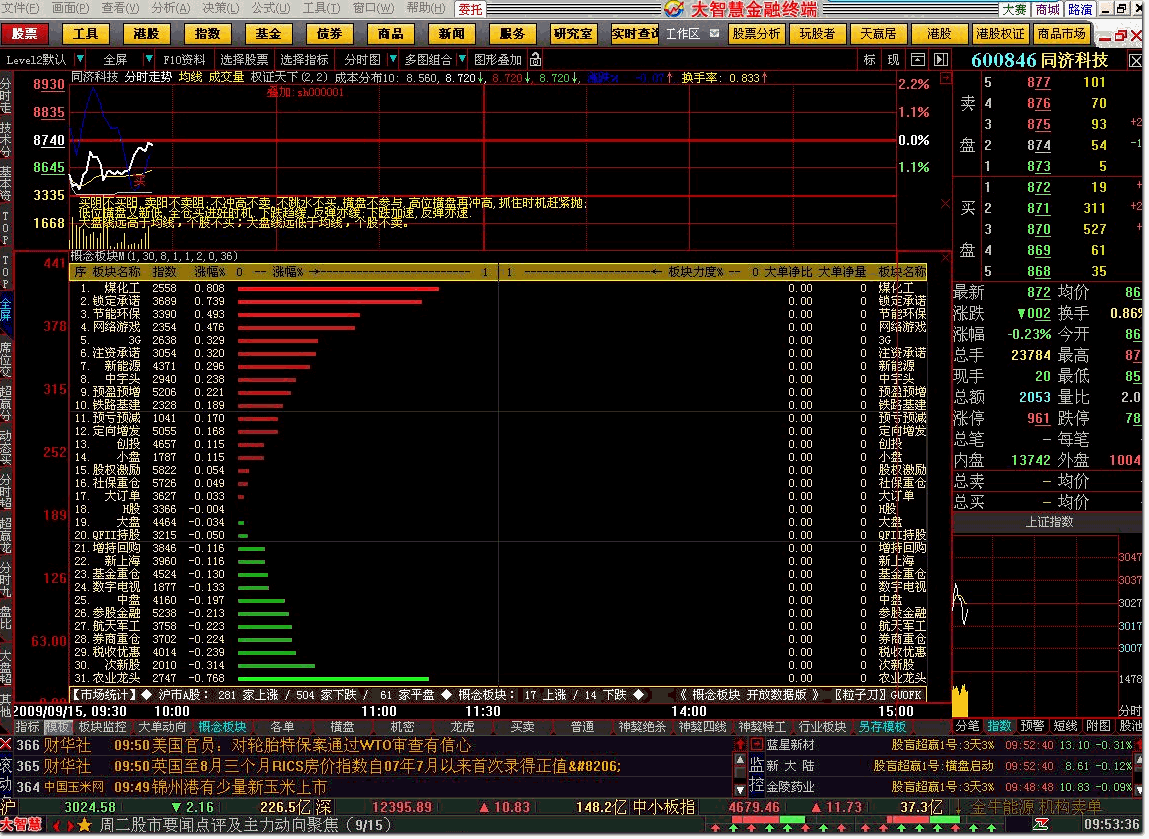
Task: Click the F10资料 button
Action: click(184, 59)
